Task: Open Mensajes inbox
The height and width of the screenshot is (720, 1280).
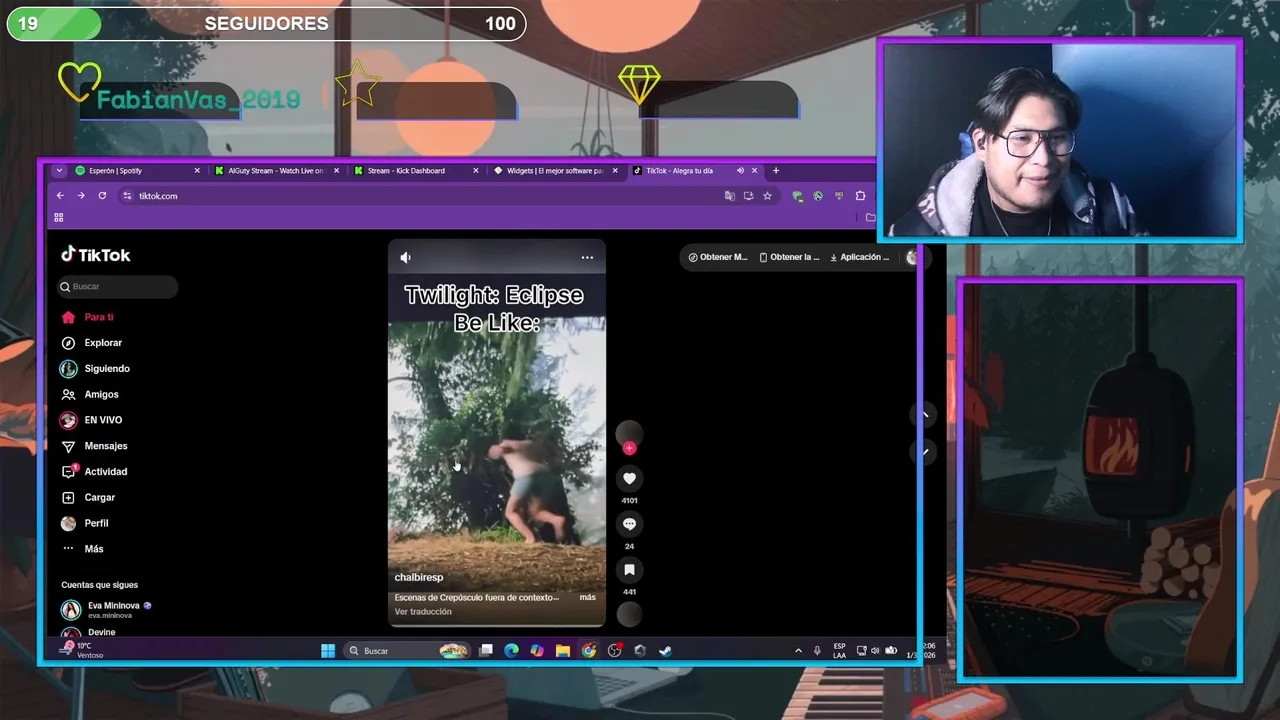Action: (105, 446)
